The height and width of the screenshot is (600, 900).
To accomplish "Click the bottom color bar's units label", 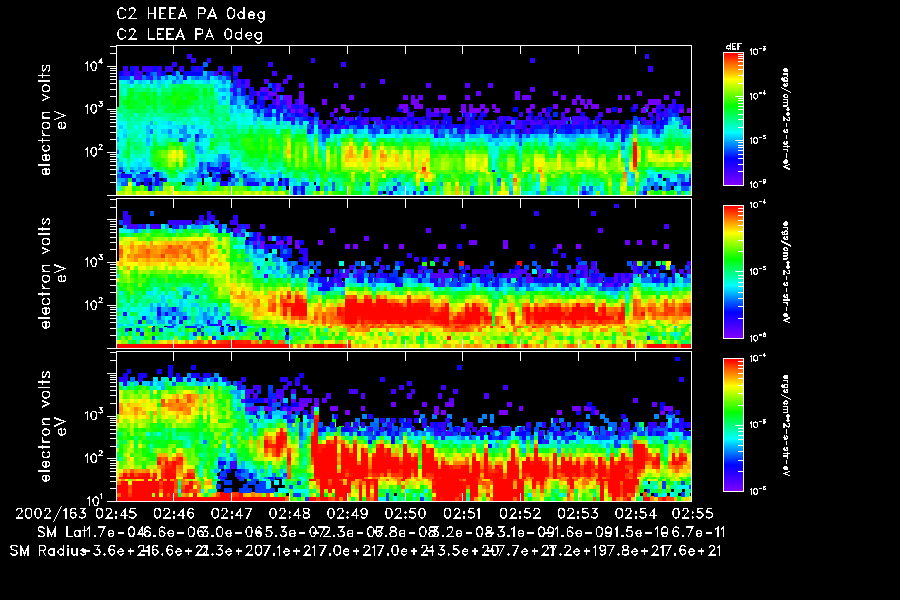I will pos(786,425).
